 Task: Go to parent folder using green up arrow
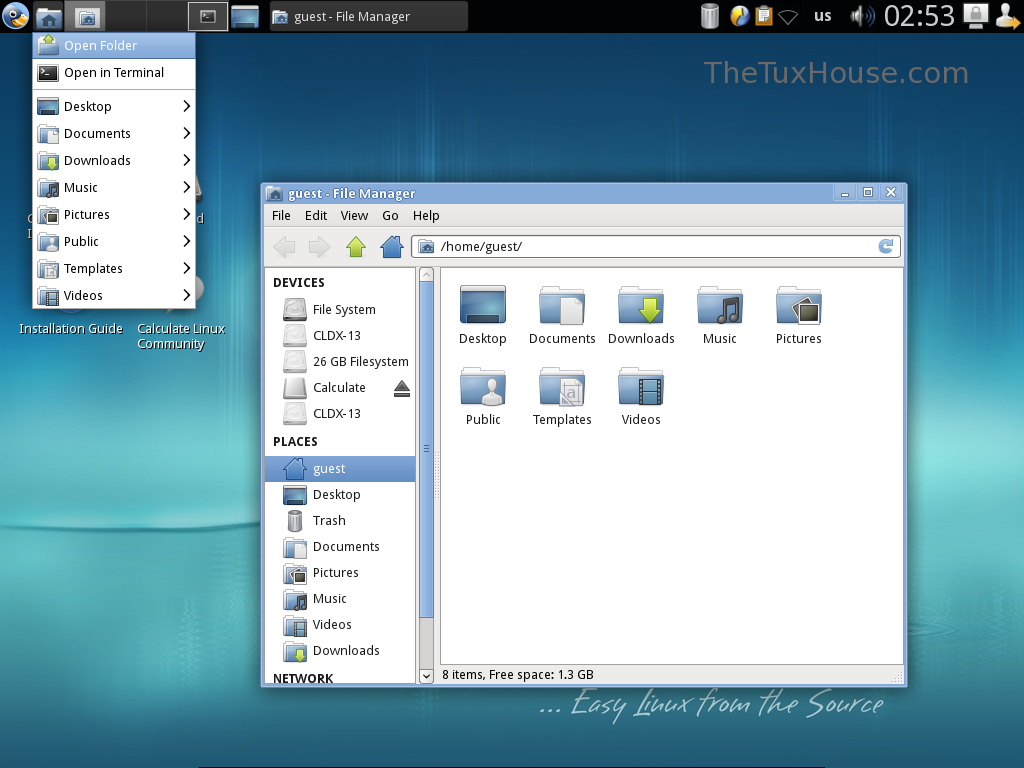356,247
